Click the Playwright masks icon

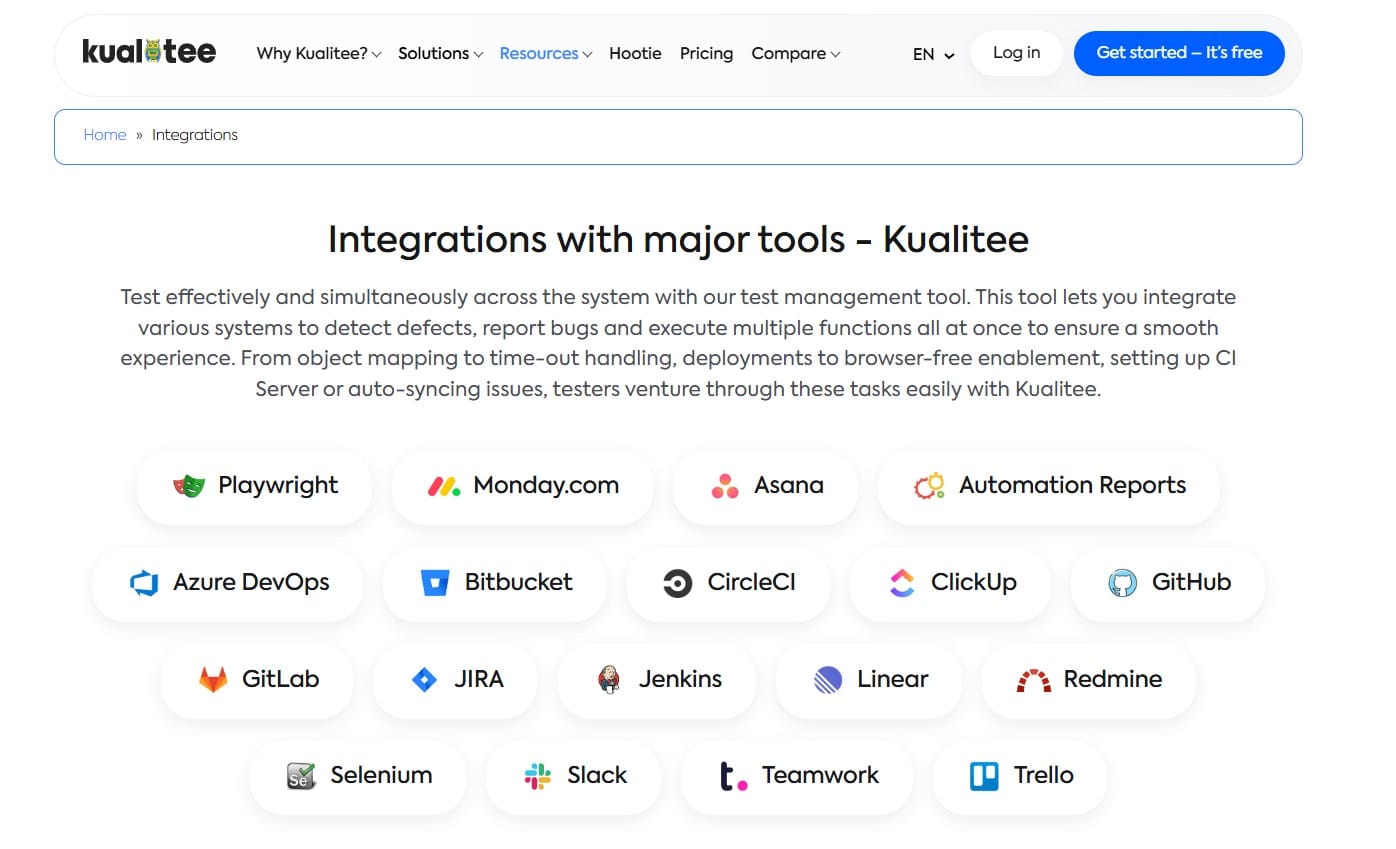coord(188,486)
